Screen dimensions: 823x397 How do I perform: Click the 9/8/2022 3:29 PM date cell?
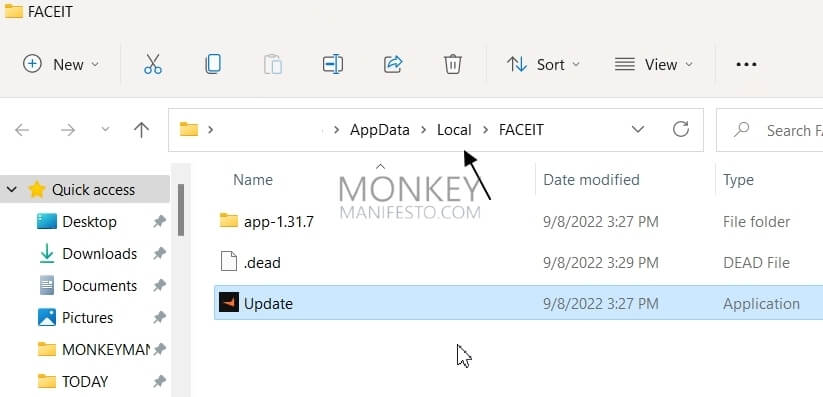[600, 262]
